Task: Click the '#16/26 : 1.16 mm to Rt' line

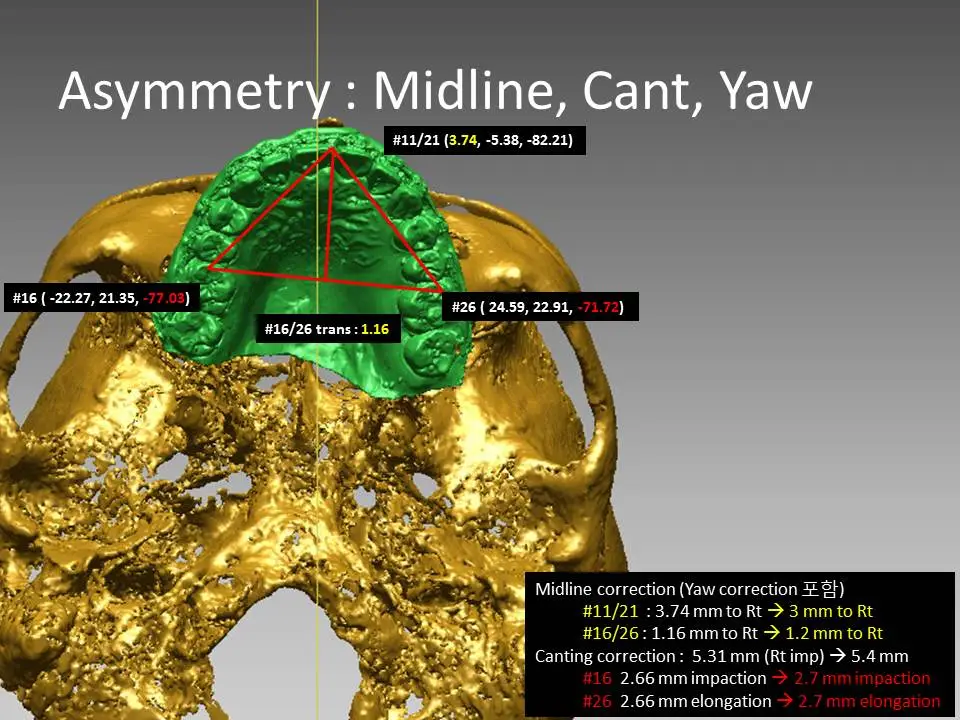Action: click(732, 633)
